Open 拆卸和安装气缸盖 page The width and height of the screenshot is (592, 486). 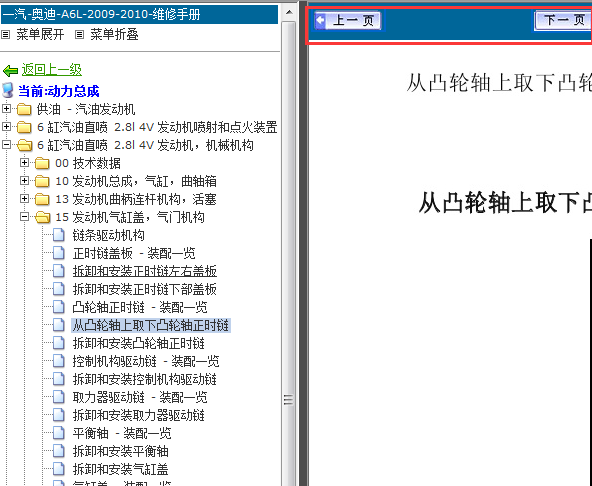pyautogui.click(x=120, y=470)
